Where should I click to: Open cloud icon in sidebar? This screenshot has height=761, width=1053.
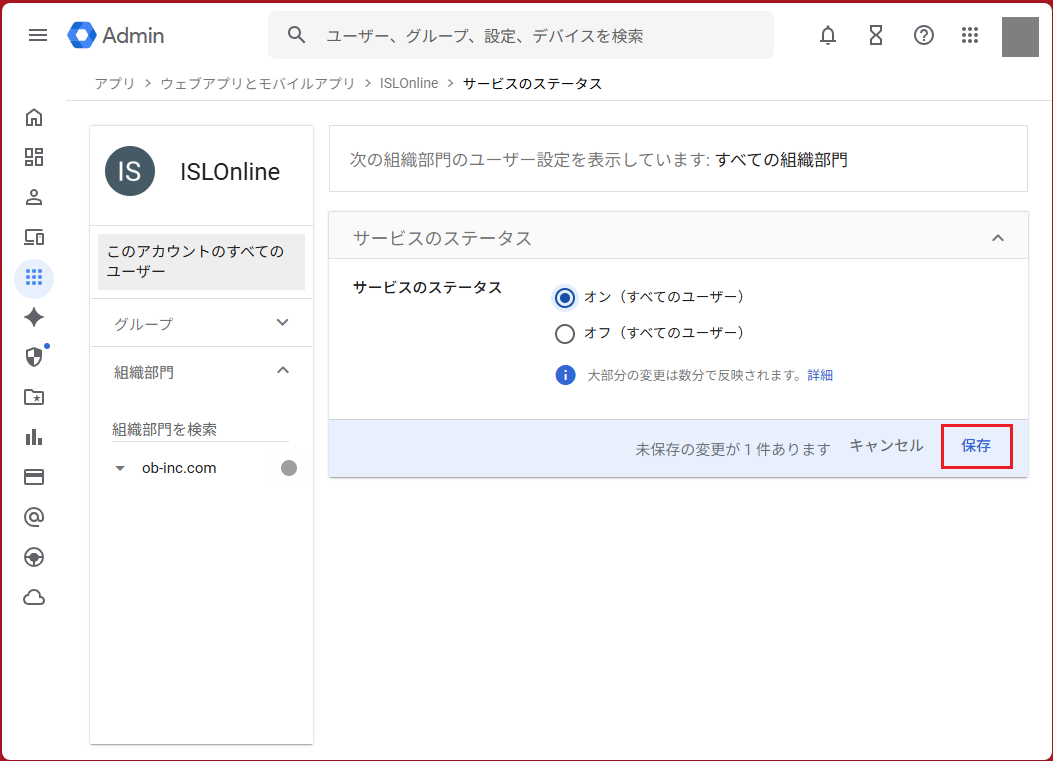(34, 597)
